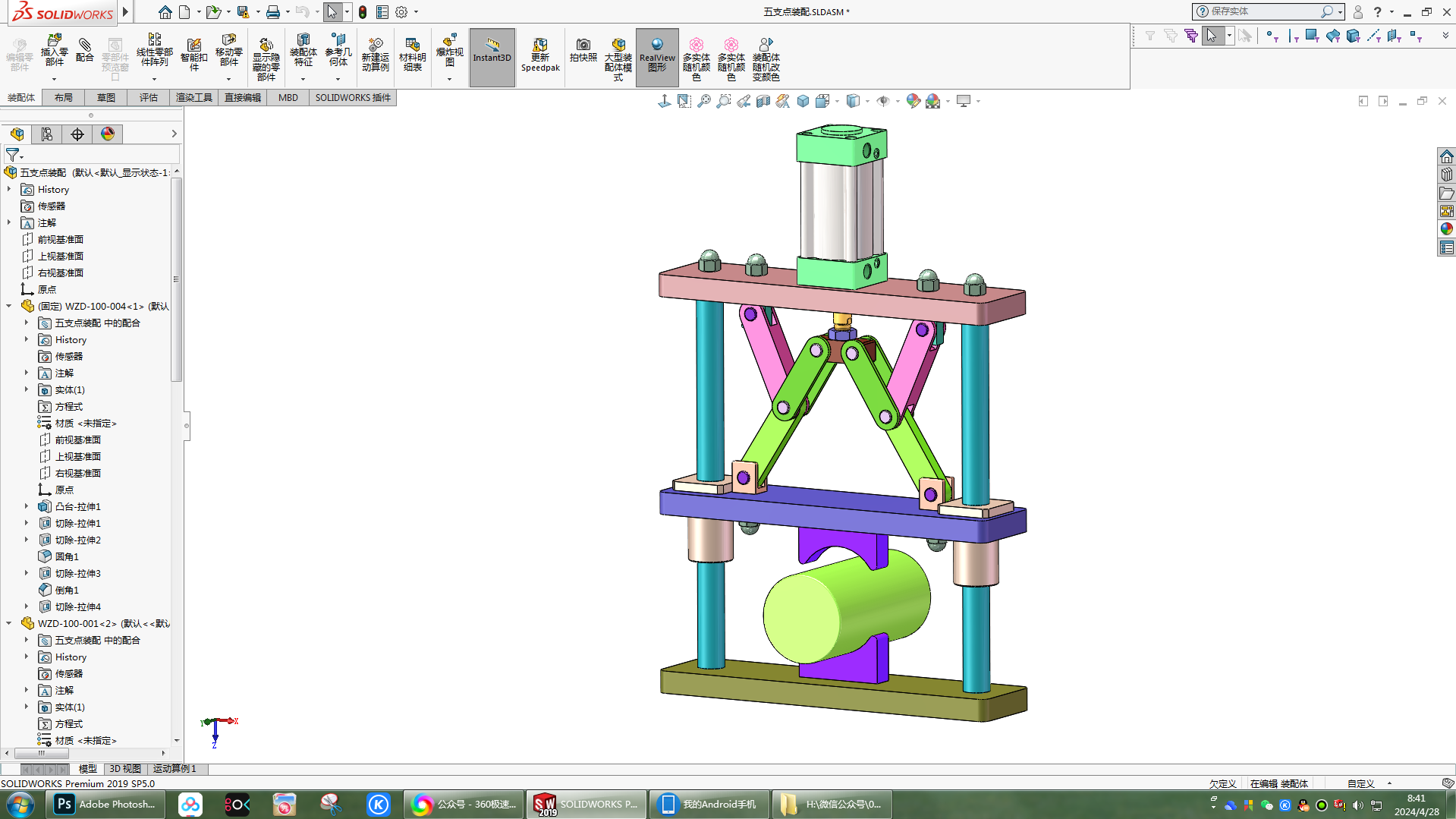Toggle the Instant3D button

492,55
